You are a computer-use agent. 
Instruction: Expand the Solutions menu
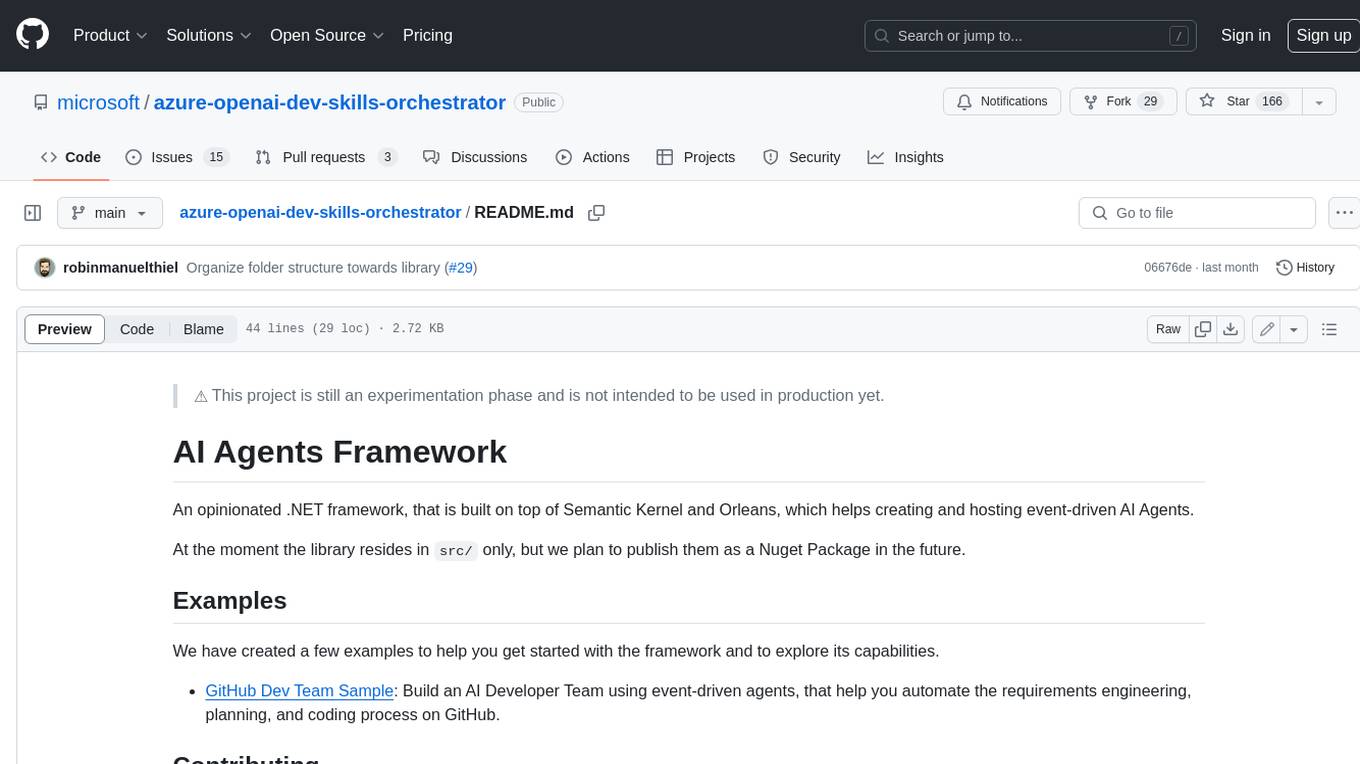pos(209,35)
